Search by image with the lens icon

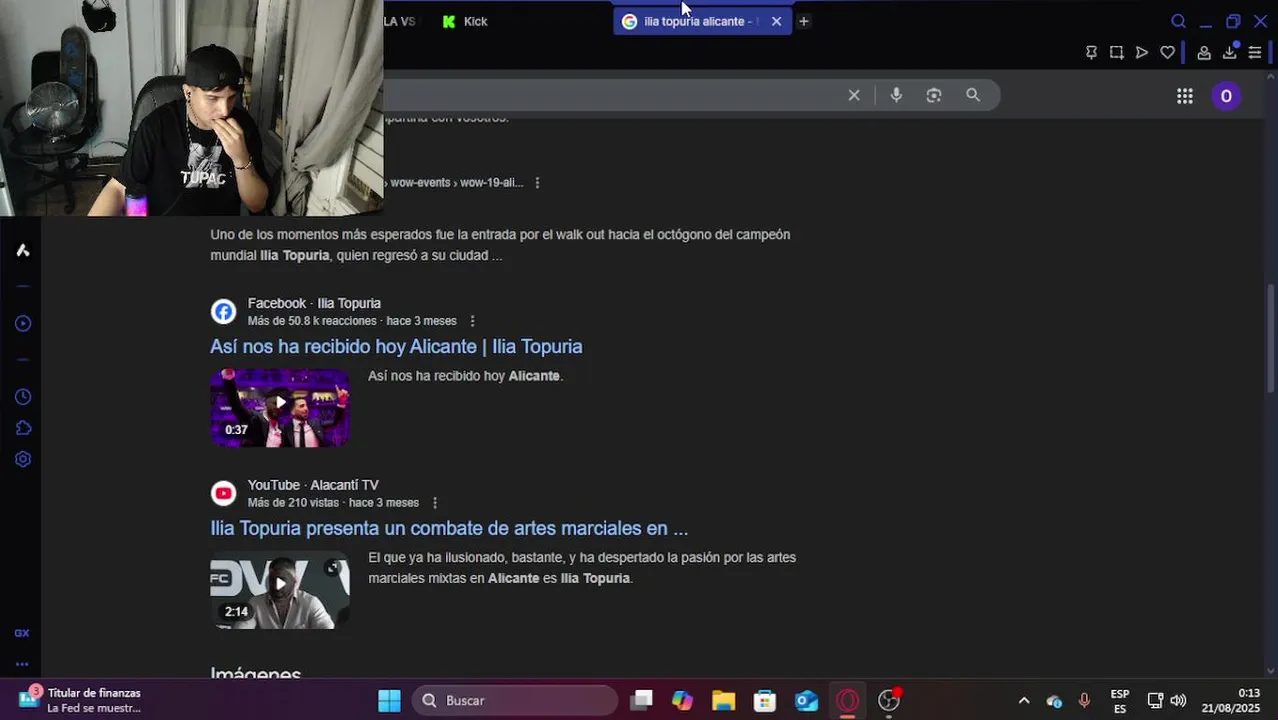(x=934, y=95)
